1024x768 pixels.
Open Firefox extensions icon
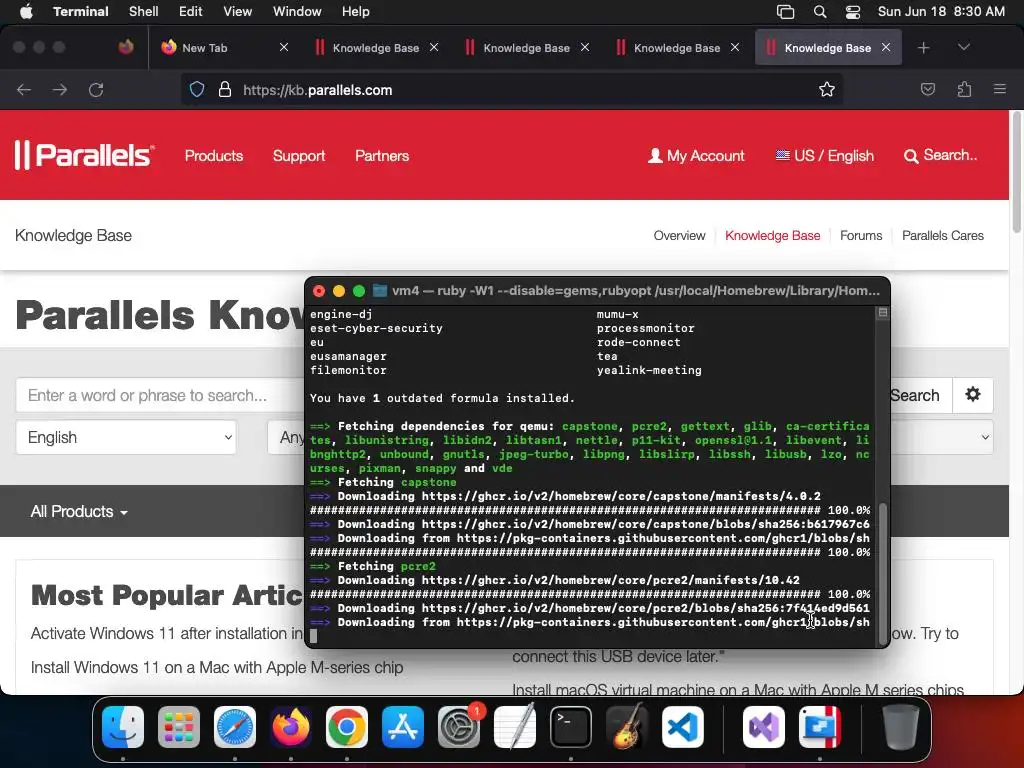[x=964, y=90]
